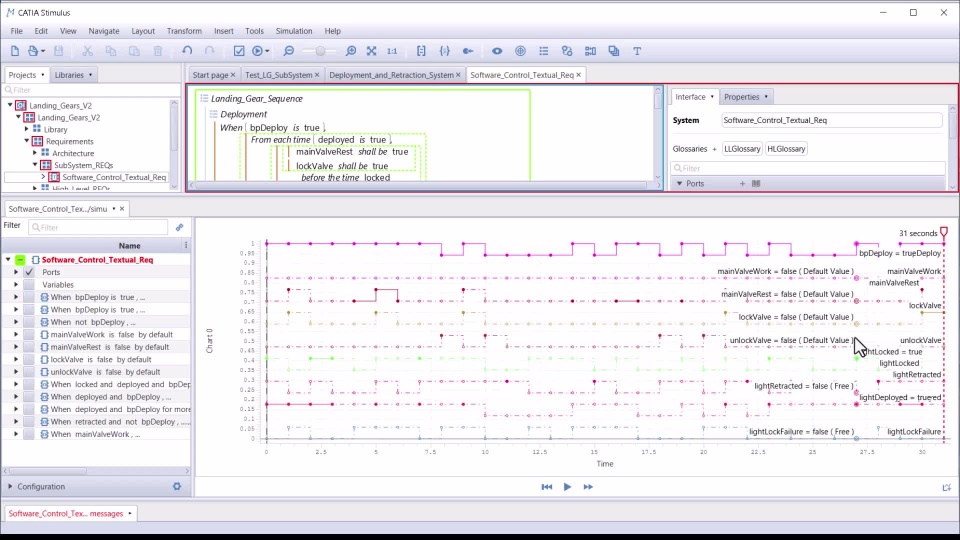Switch to the Properties tab
The width and height of the screenshot is (960, 540).
tap(745, 97)
